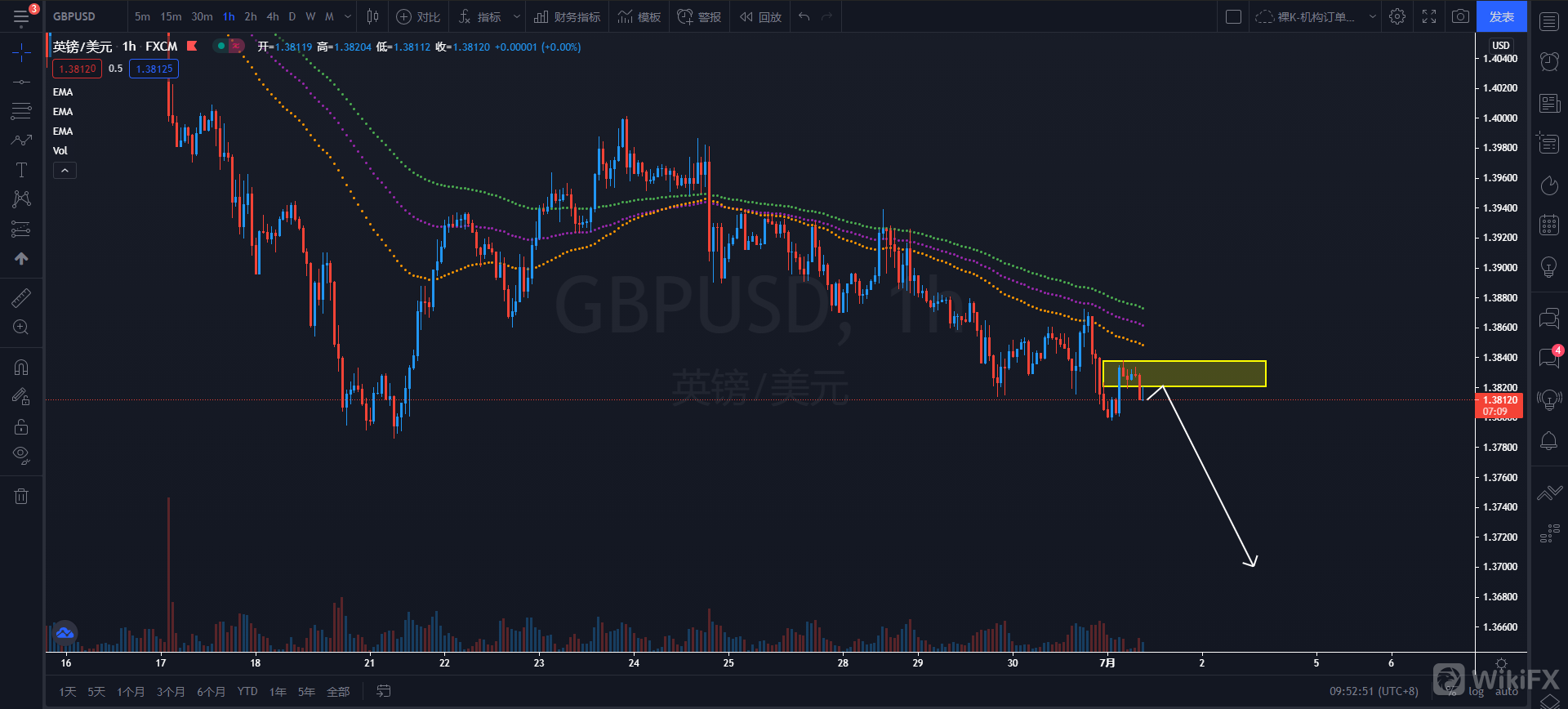Take a chart snapshot with camera icon

(1460, 16)
